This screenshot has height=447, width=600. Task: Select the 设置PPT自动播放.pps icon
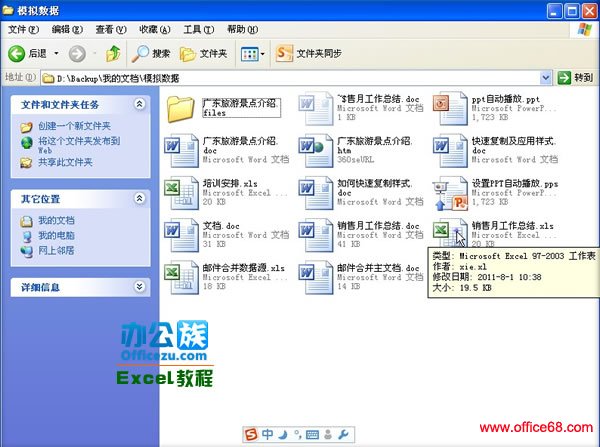(450, 194)
